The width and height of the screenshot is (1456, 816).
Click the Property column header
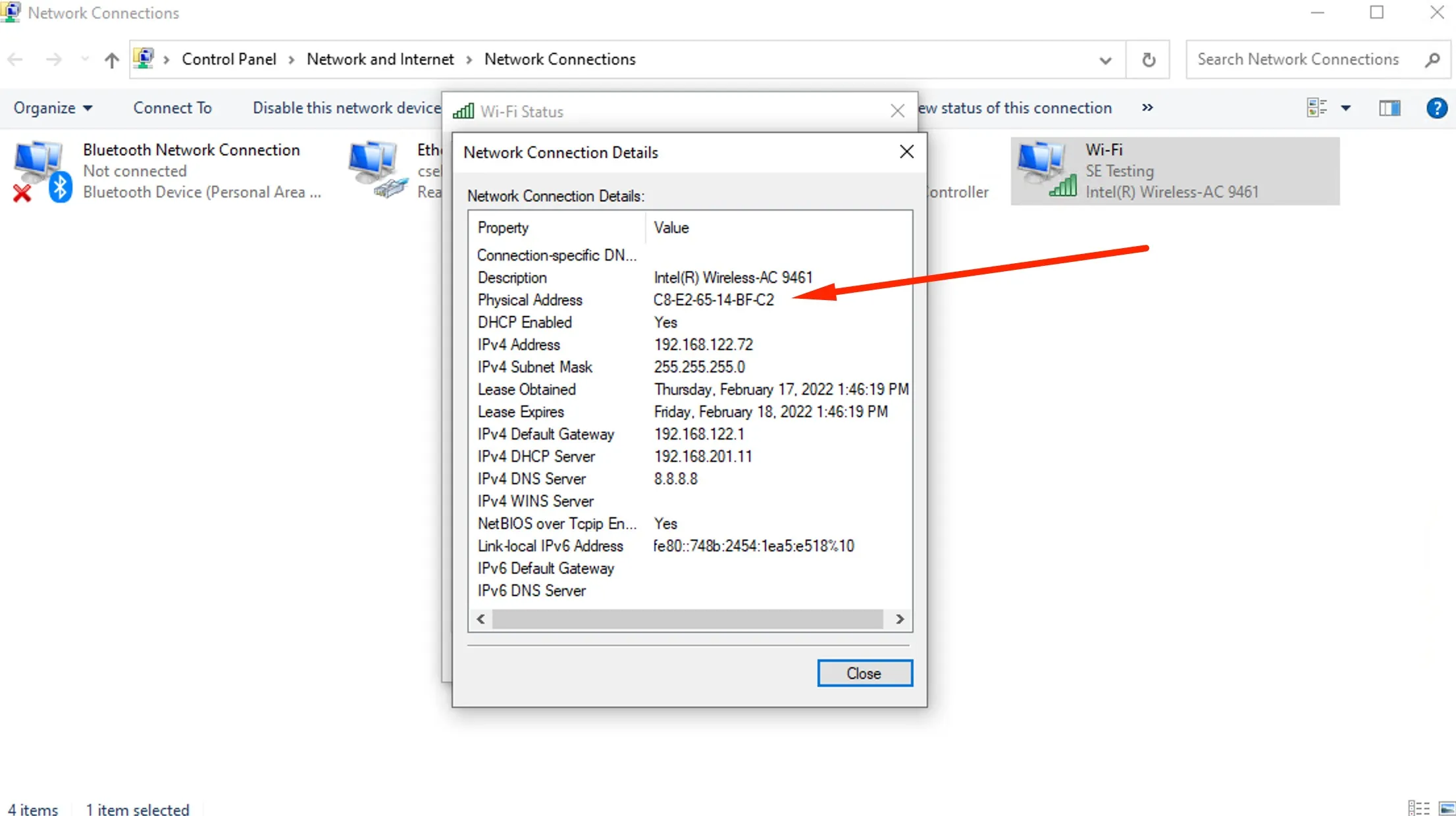click(x=557, y=228)
